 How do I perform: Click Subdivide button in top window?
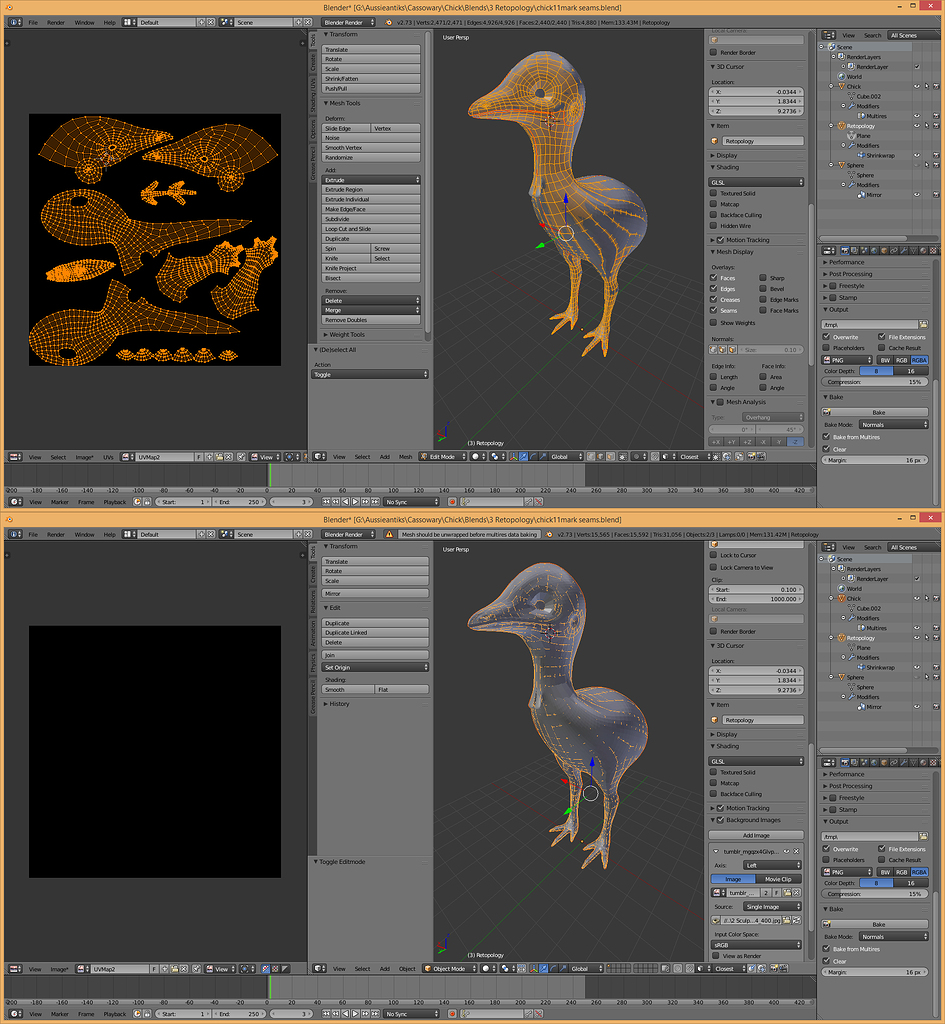click(x=370, y=219)
